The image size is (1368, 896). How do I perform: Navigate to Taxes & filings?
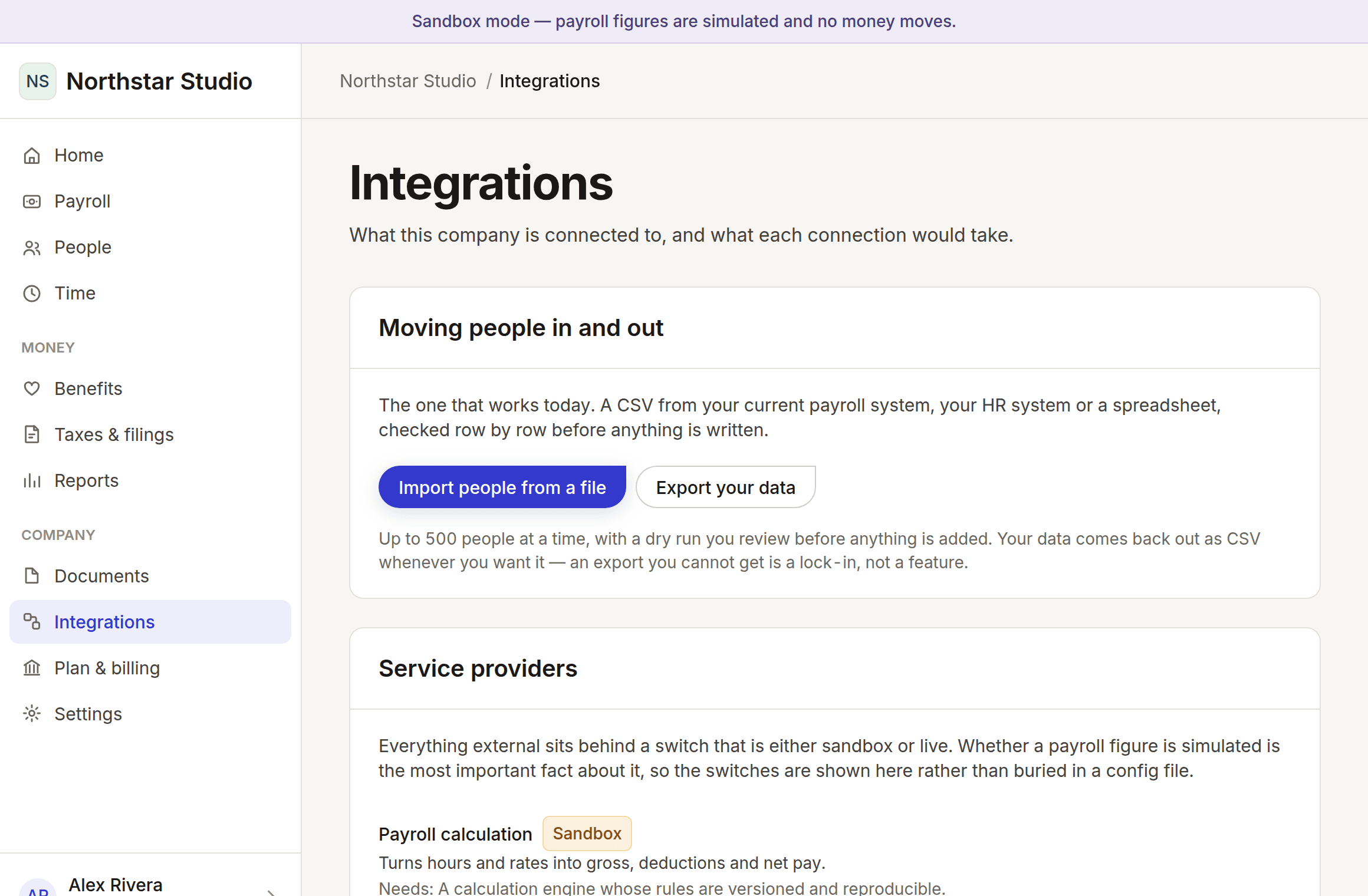coord(150,435)
